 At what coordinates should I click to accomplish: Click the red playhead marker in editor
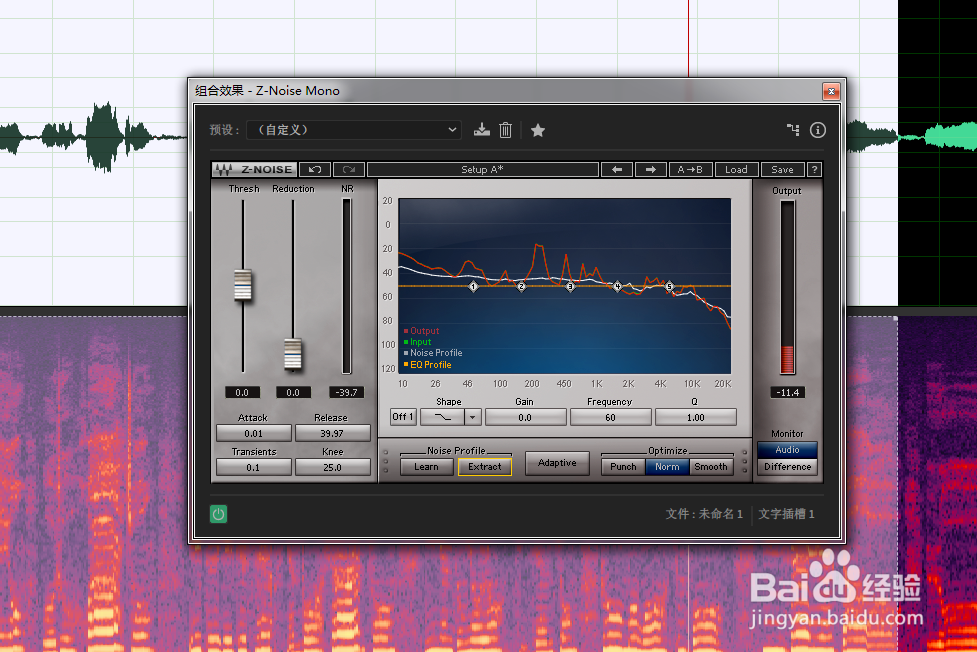coord(689,37)
